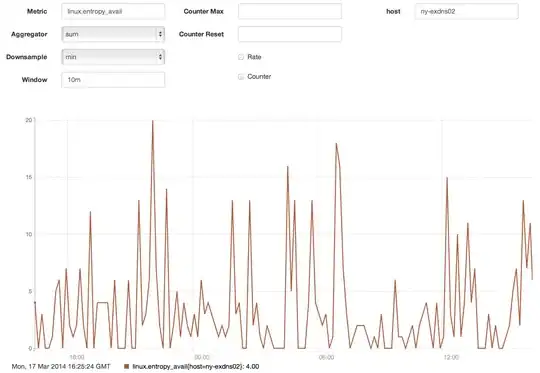Click the Counter Reset input field
540x373 pixels.
pyautogui.click(x=290, y=34)
